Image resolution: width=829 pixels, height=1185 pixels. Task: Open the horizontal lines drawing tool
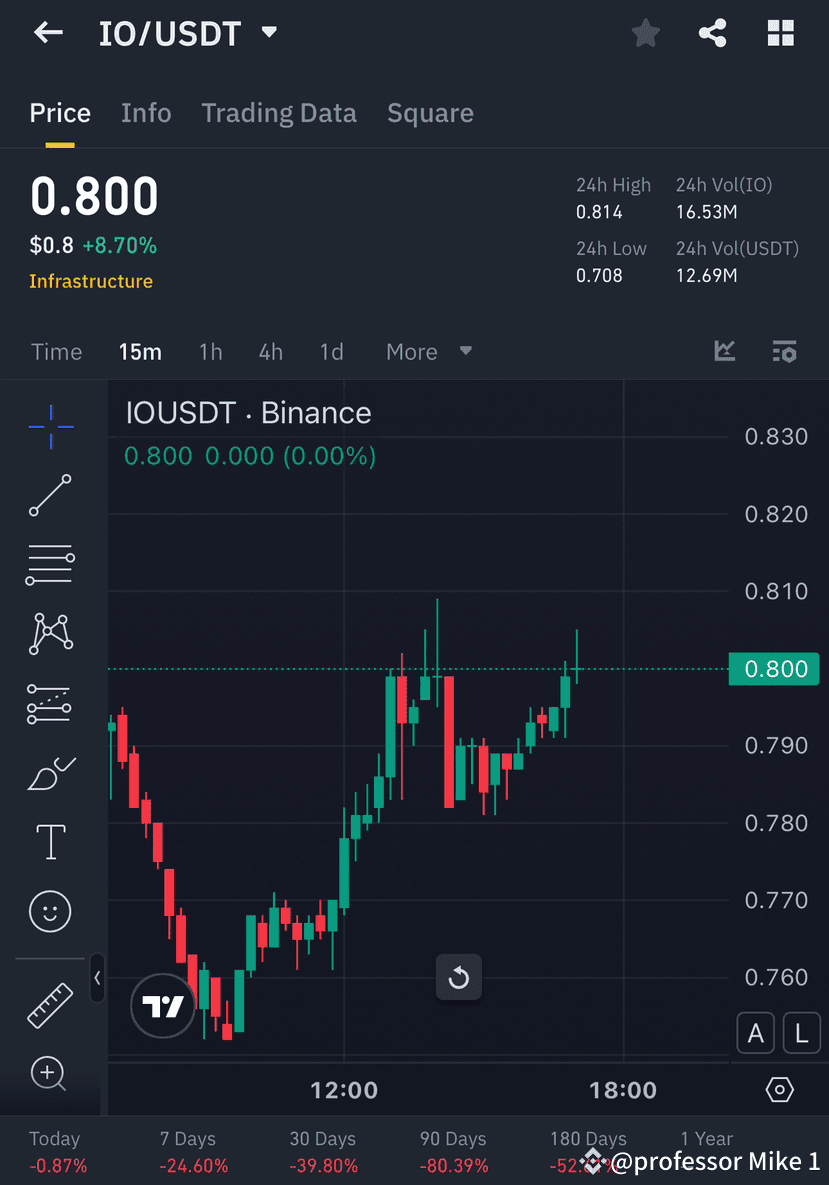[50, 564]
